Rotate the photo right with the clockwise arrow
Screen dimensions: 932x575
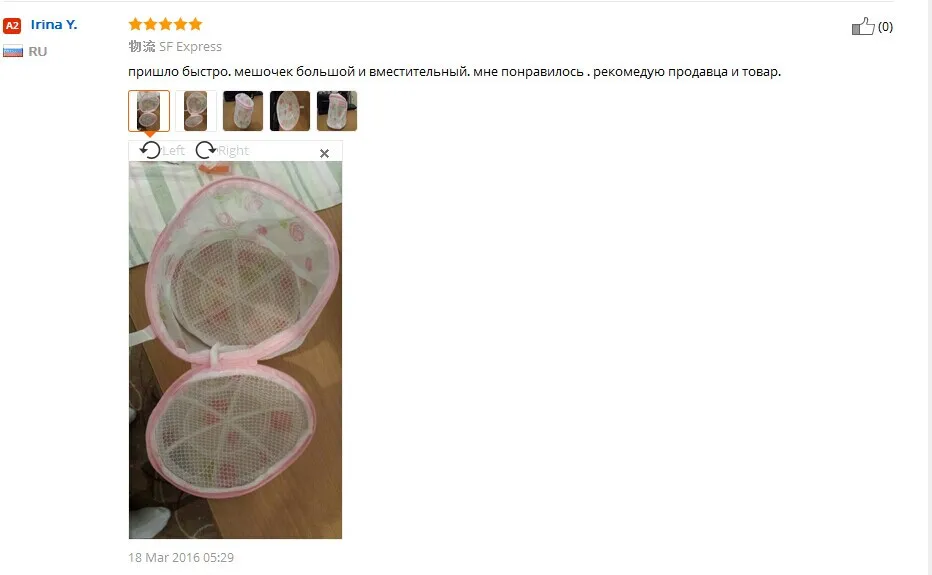tap(206, 150)
